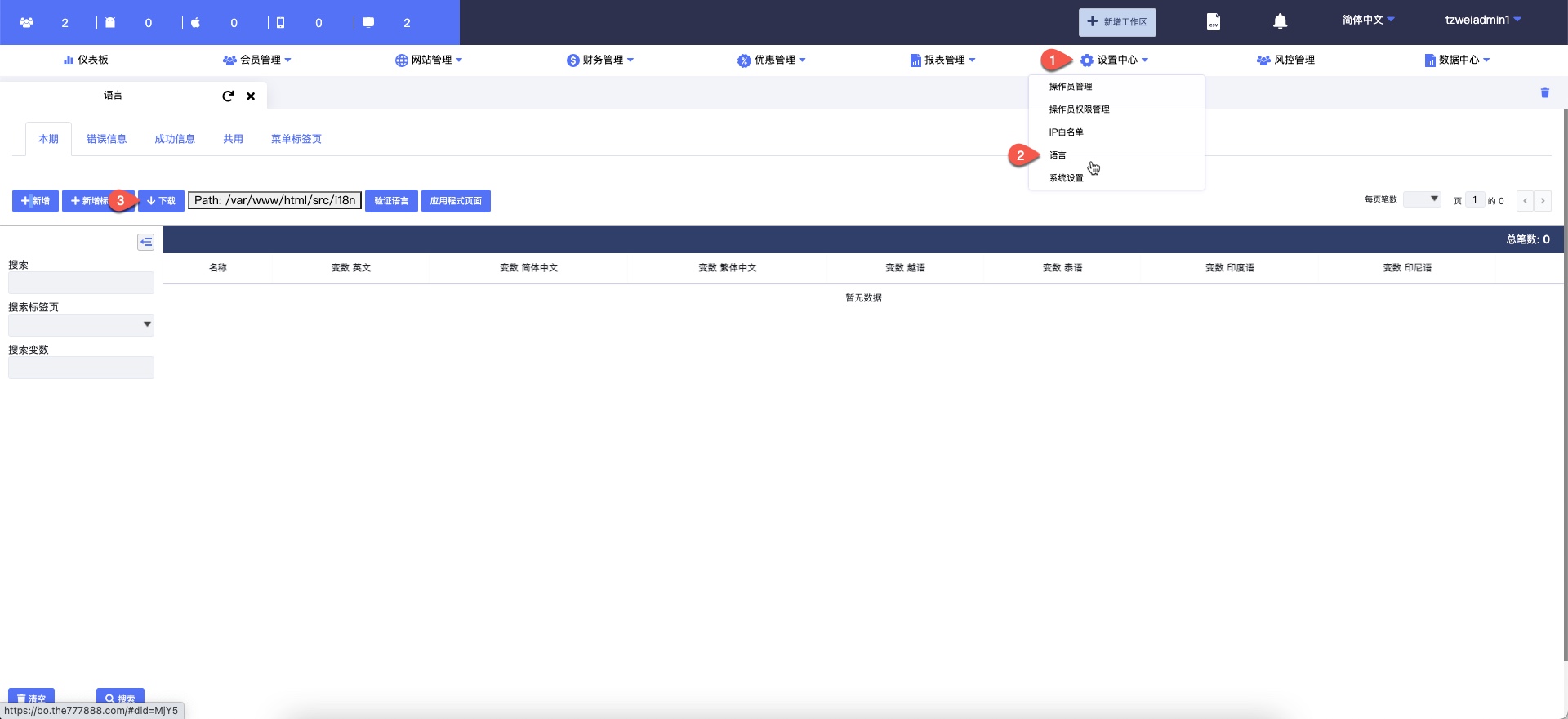Switch to 菜单标签页 tab
Screen dimensions: 1568x719
(296, 139)
